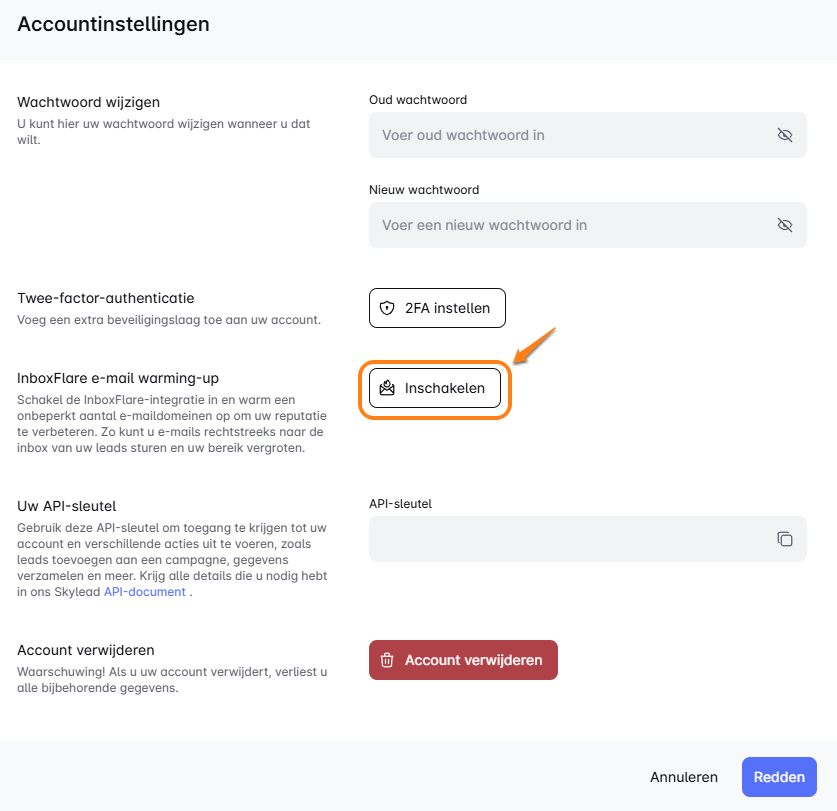Select the API-sleutel text field
Viewport: 837px width, 811px height.
pyautogui.click(x=570, y=539)
